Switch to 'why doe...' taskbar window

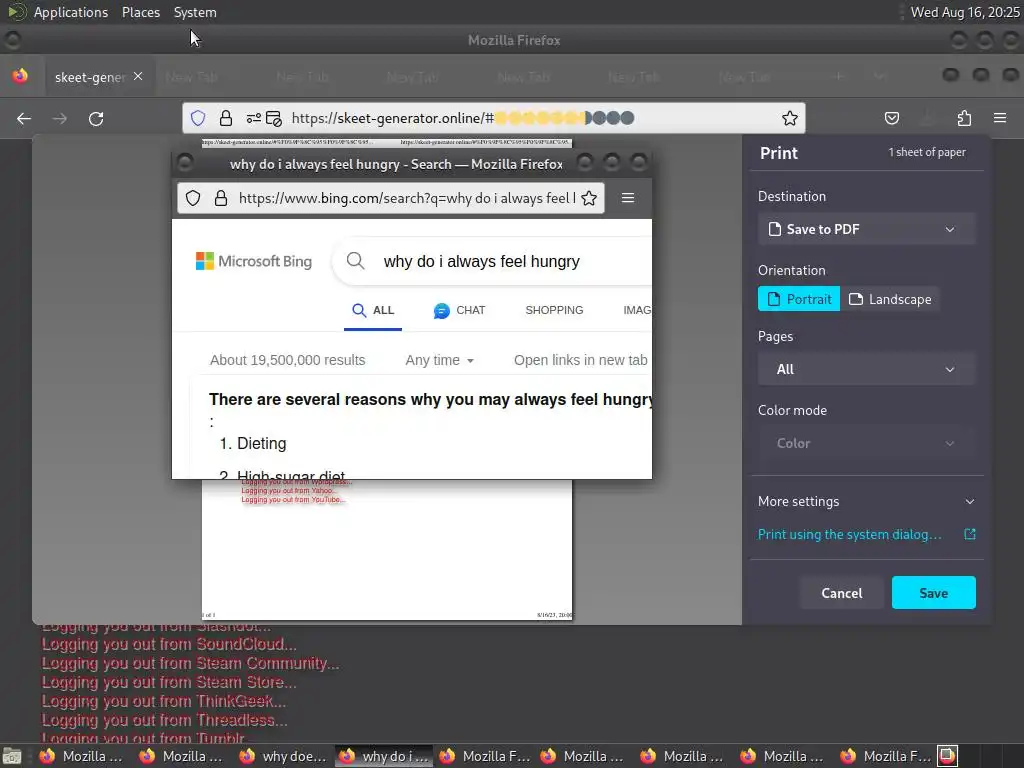(285, 756)
